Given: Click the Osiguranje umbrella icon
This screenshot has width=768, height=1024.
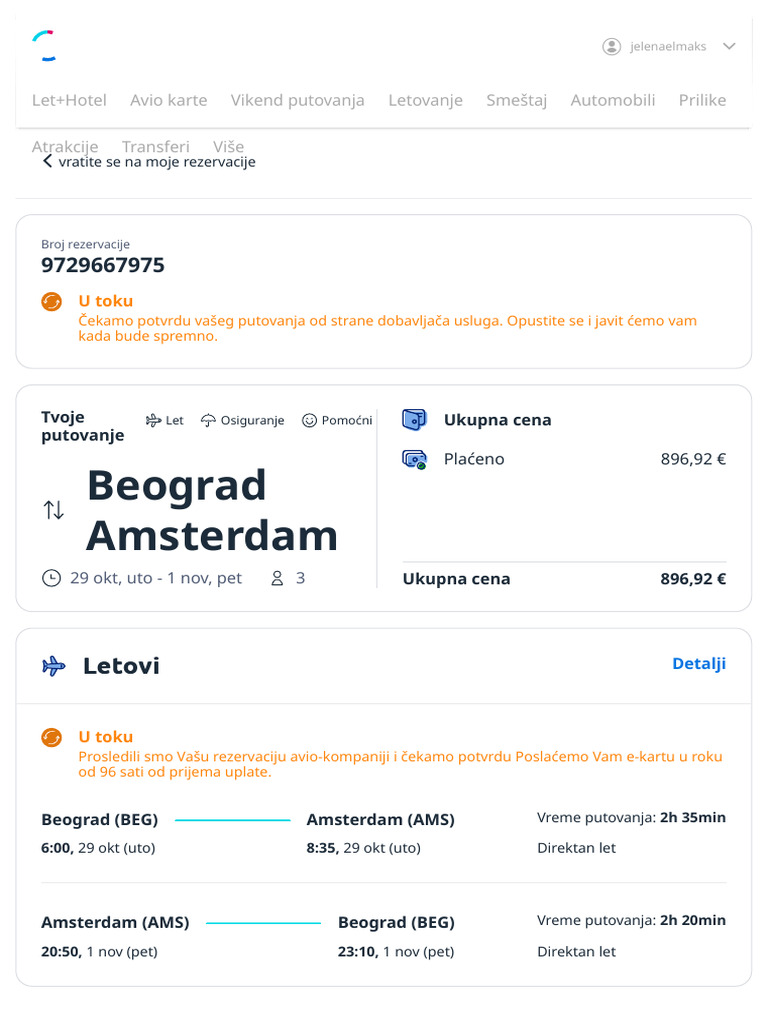Looking at the screenshot, I should click(208, 421).
